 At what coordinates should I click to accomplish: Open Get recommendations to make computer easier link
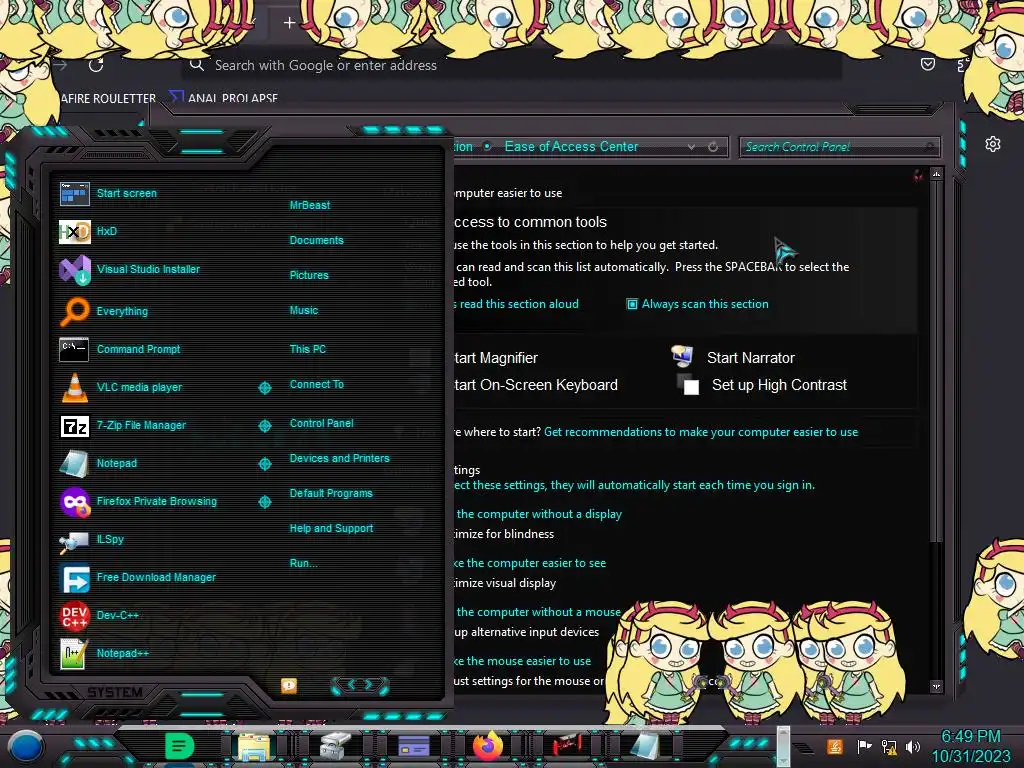pyautogui.click(x=701, y=432)
